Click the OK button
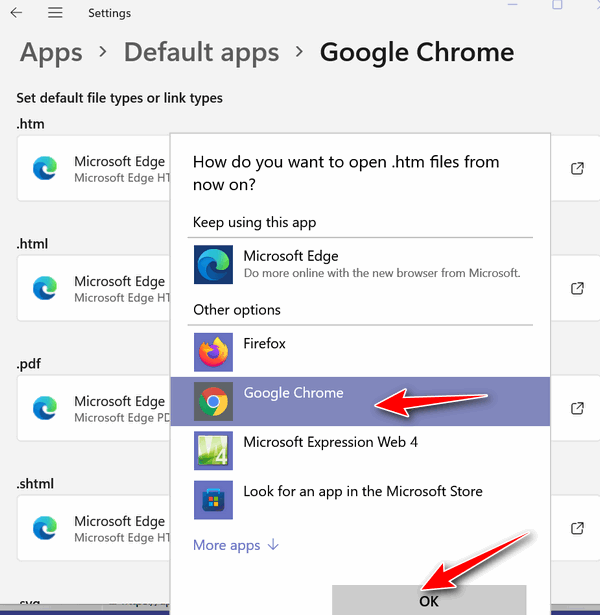 [x=429, y=600]
